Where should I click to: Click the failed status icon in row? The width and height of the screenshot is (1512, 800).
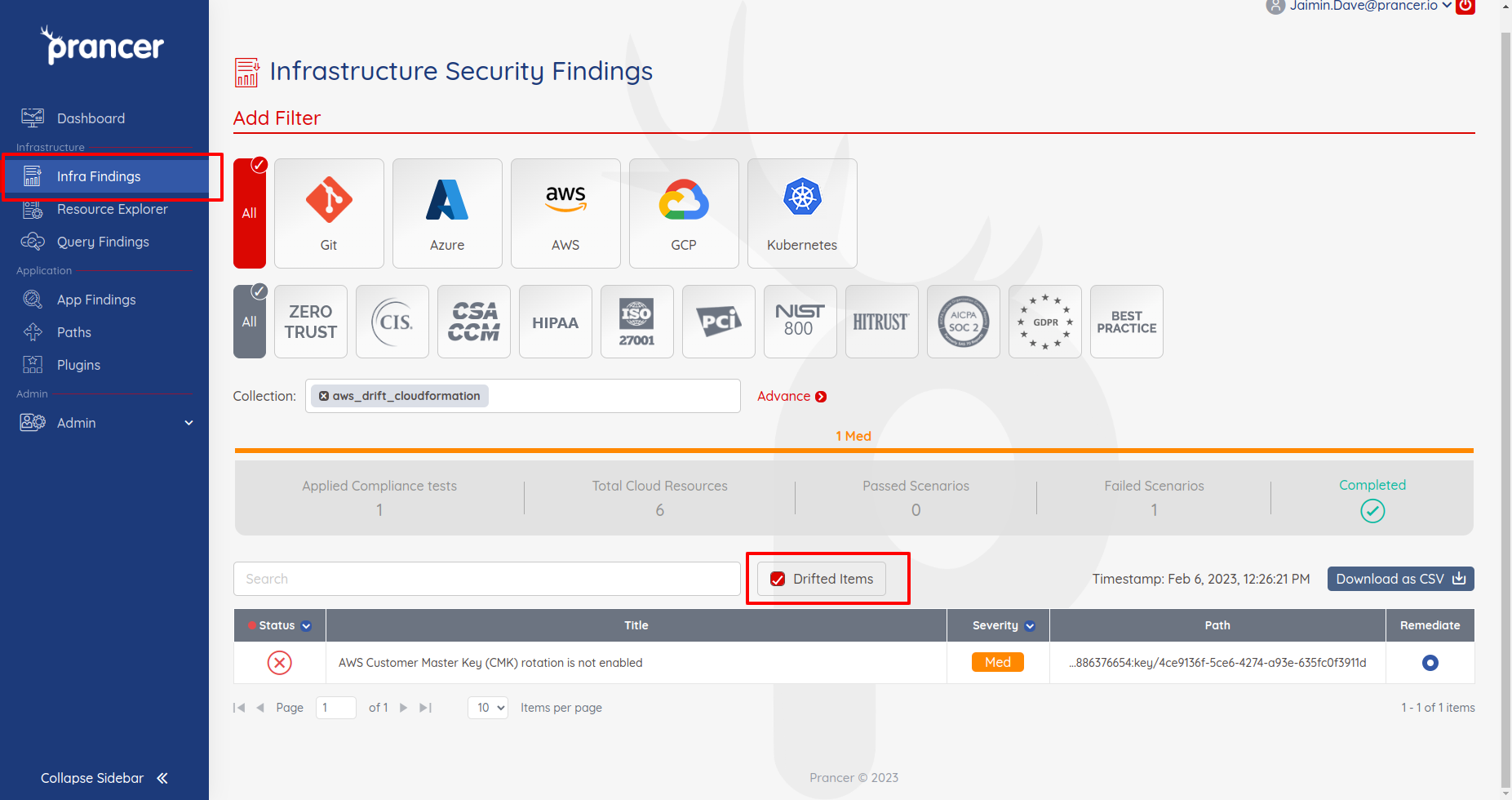[x=280, y=663]
